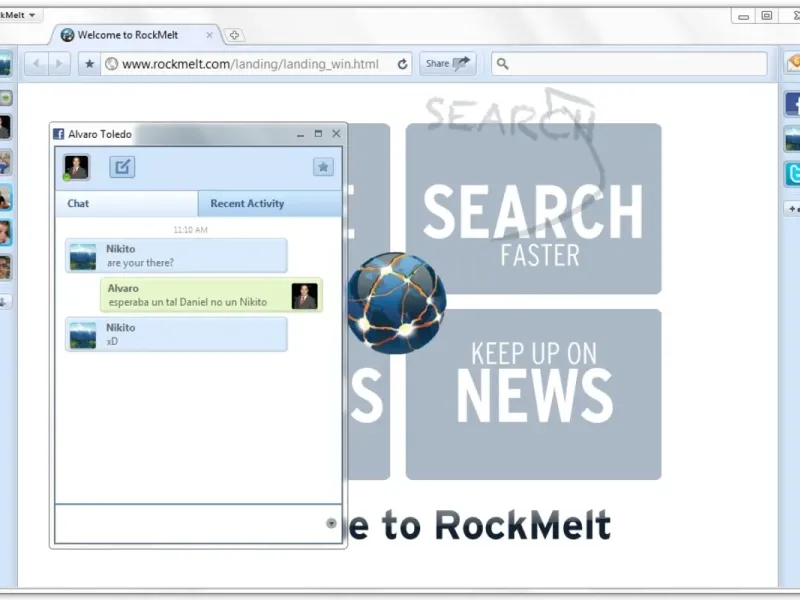This screenshot has width=800, height=600.
Task: Open the dropdown arrow in chat input
Action: tap(331, 523)
